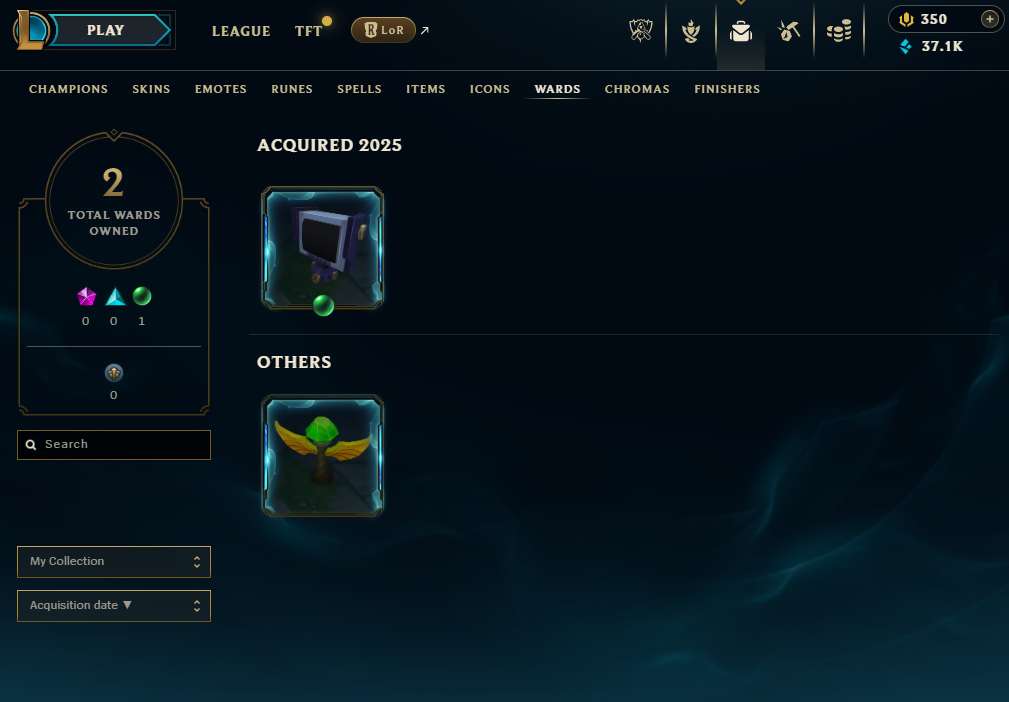Click the League logo emblem

[x=30, y=30]
